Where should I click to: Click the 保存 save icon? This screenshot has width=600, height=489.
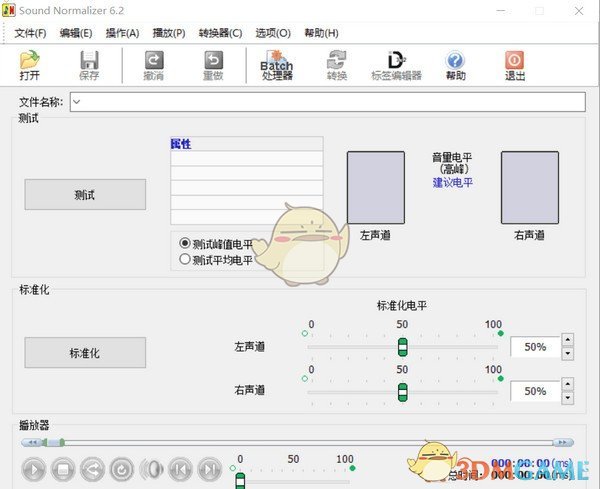pyautogui.click(x=89, y=65)
